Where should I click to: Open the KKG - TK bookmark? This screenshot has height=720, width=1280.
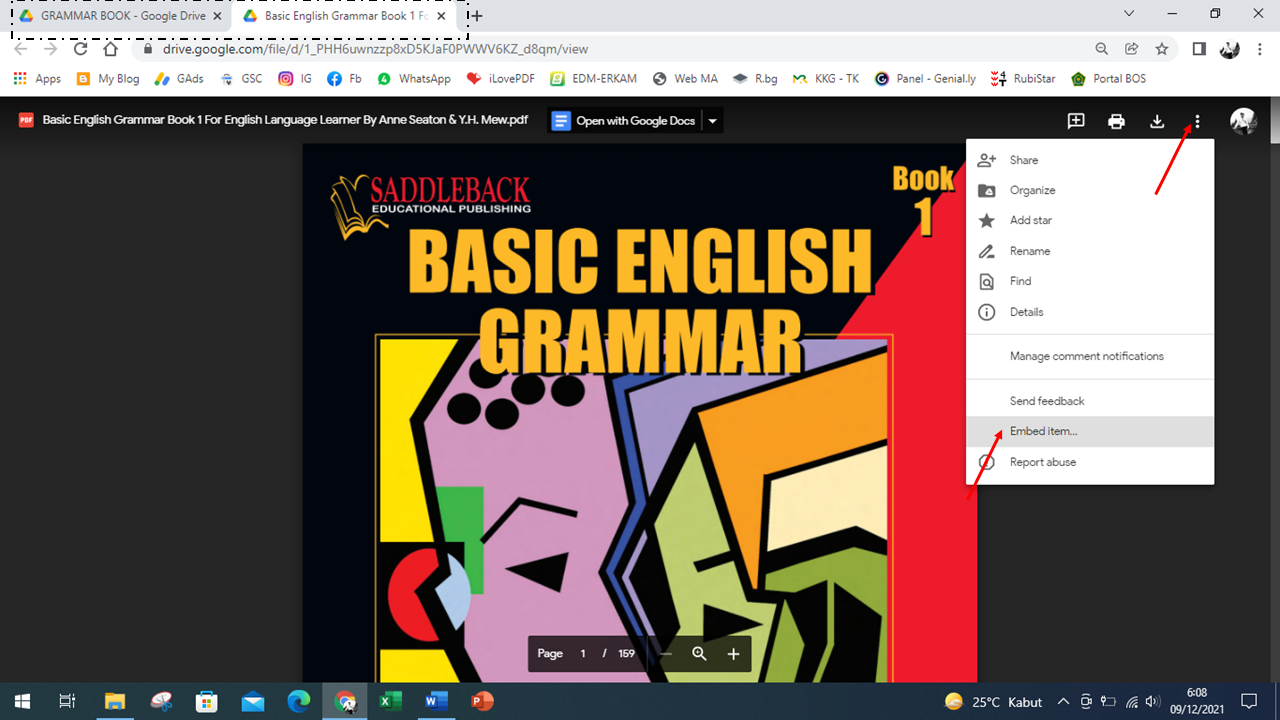click(x=826, y=78)
